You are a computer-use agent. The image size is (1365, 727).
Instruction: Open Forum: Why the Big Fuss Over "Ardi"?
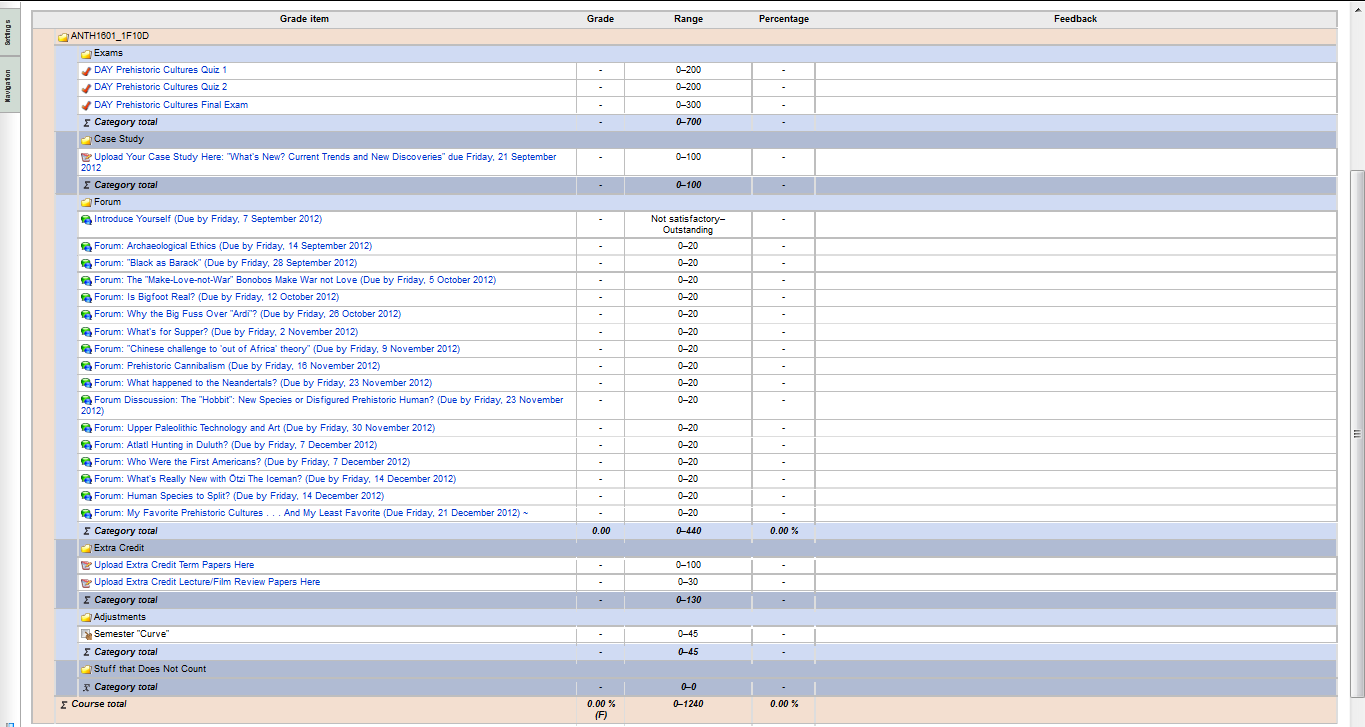point(247,314)
